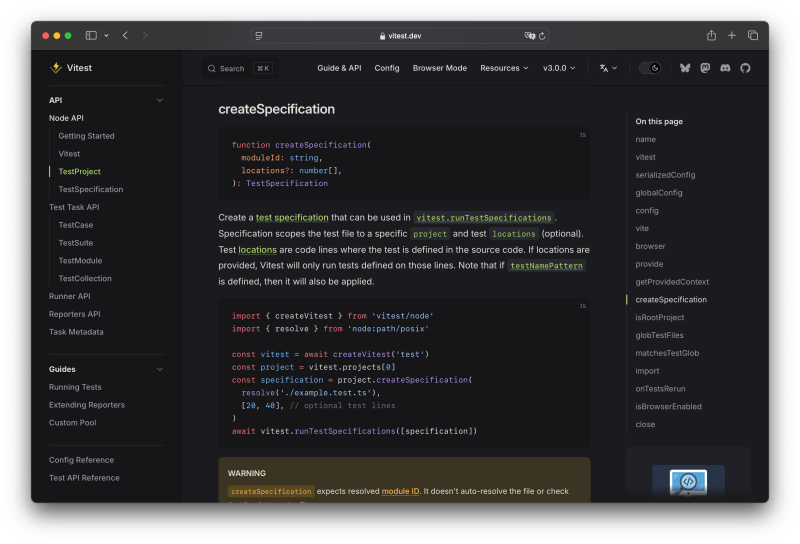Select TestCase in sidebar

point(76,225)
